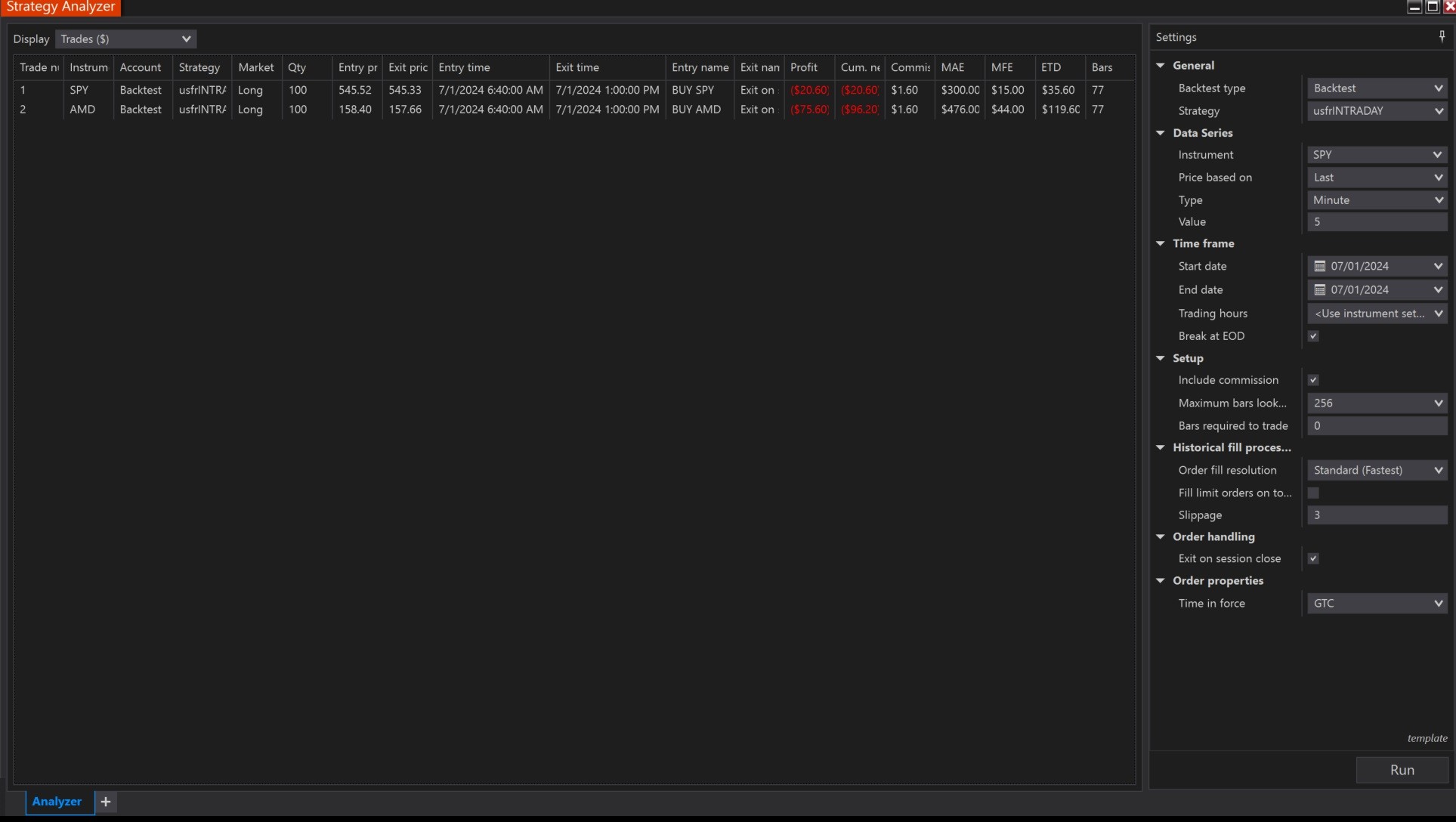Open the End date calendar icon
1456x822 pixels.
(x=1320, y=289)
